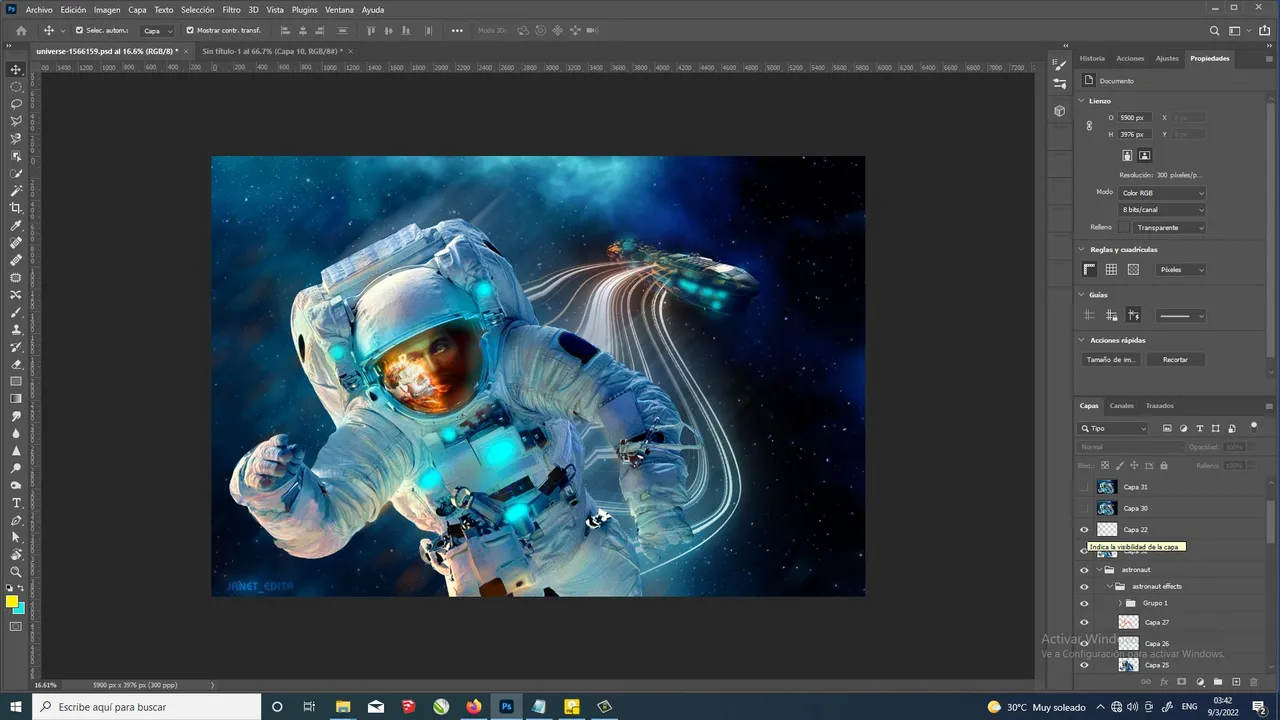
Task: Show hidden layer Capa 31
Action: click(x=1084, y=487)
